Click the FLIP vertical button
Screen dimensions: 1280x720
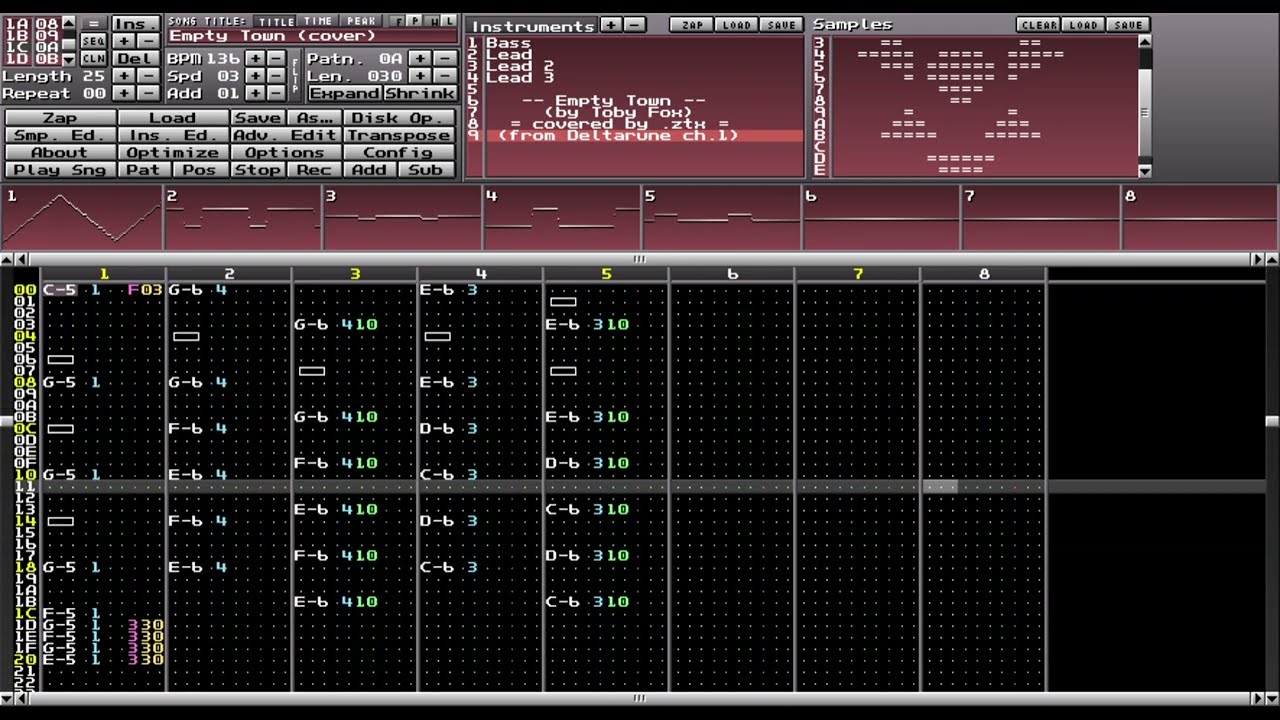tap(295, 76)
